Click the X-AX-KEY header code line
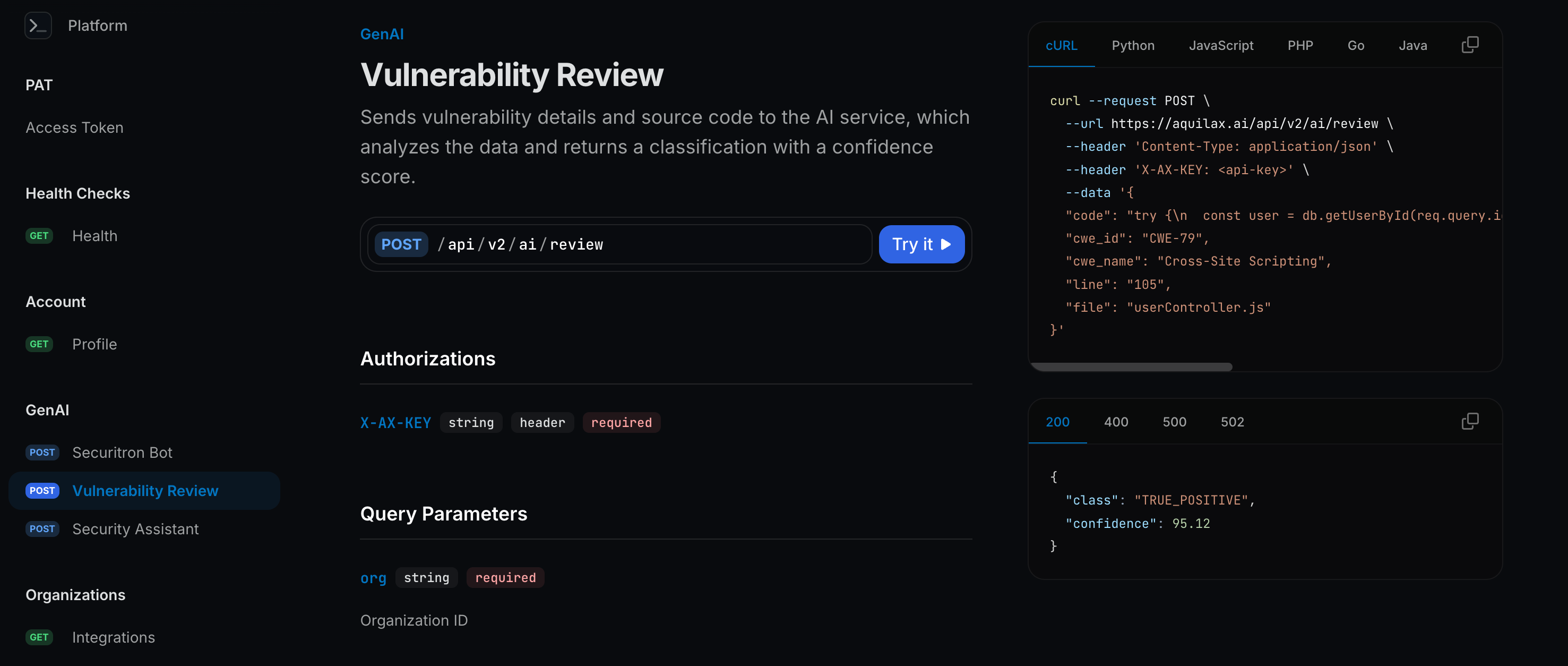Viewport: 1568px width, 666px height. pyautogui.click(x=1187, y=170)
